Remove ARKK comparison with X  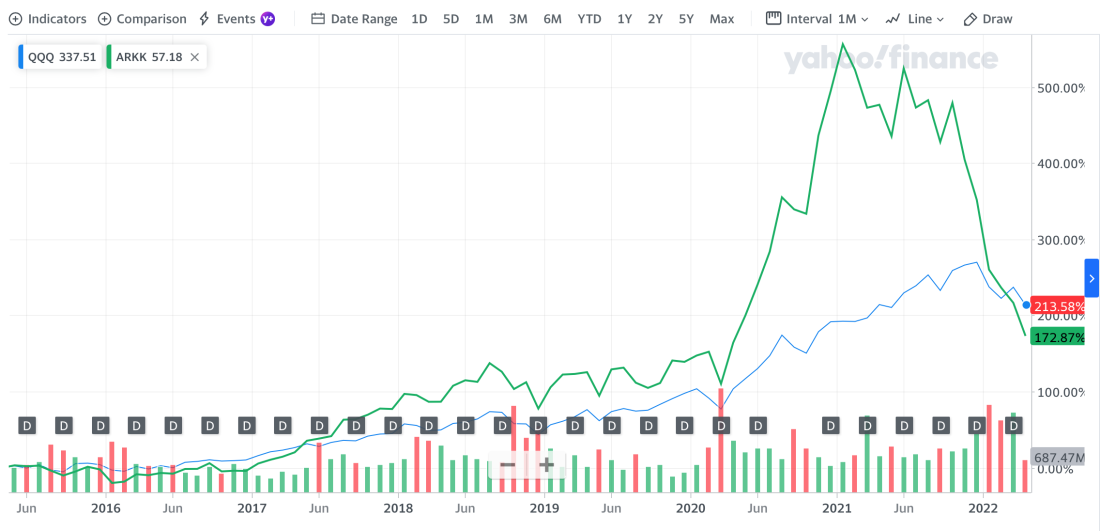coord(195,58)
